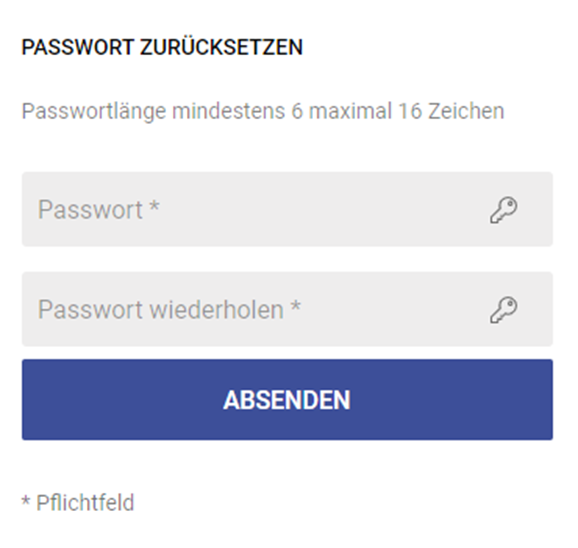Submit the form with the ABSENDEN button
578x548 pixels.
[287, 399]
